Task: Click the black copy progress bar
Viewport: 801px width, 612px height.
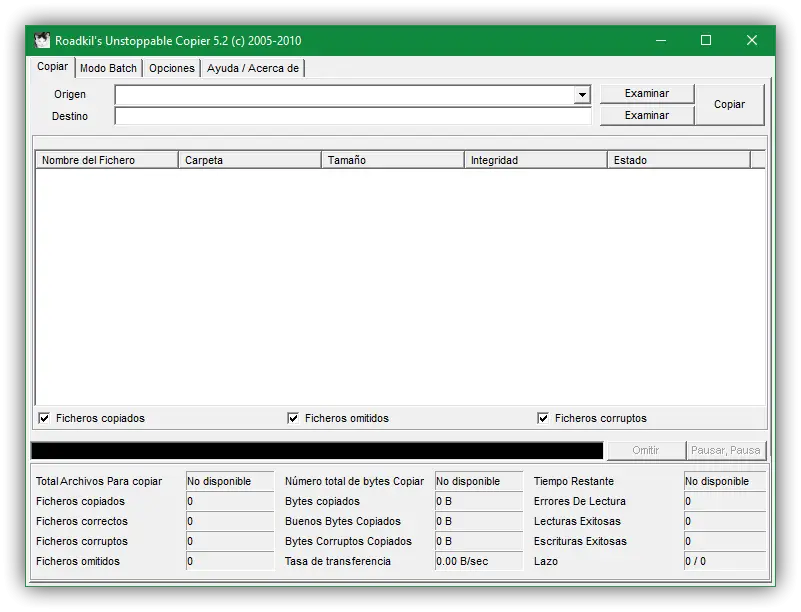Action: [x=317, y=451]
